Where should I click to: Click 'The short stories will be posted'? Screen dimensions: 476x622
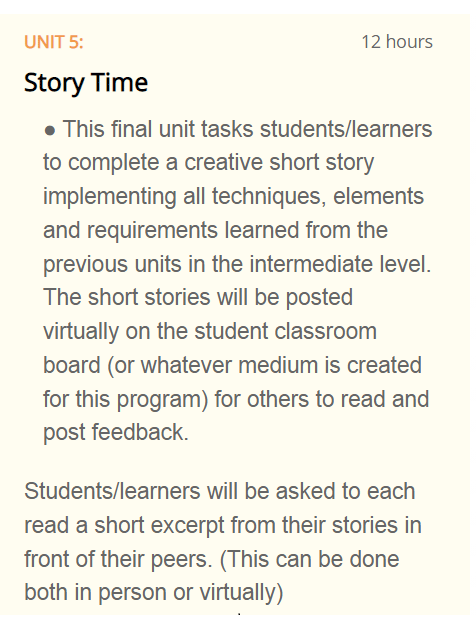tap(198, 298)
